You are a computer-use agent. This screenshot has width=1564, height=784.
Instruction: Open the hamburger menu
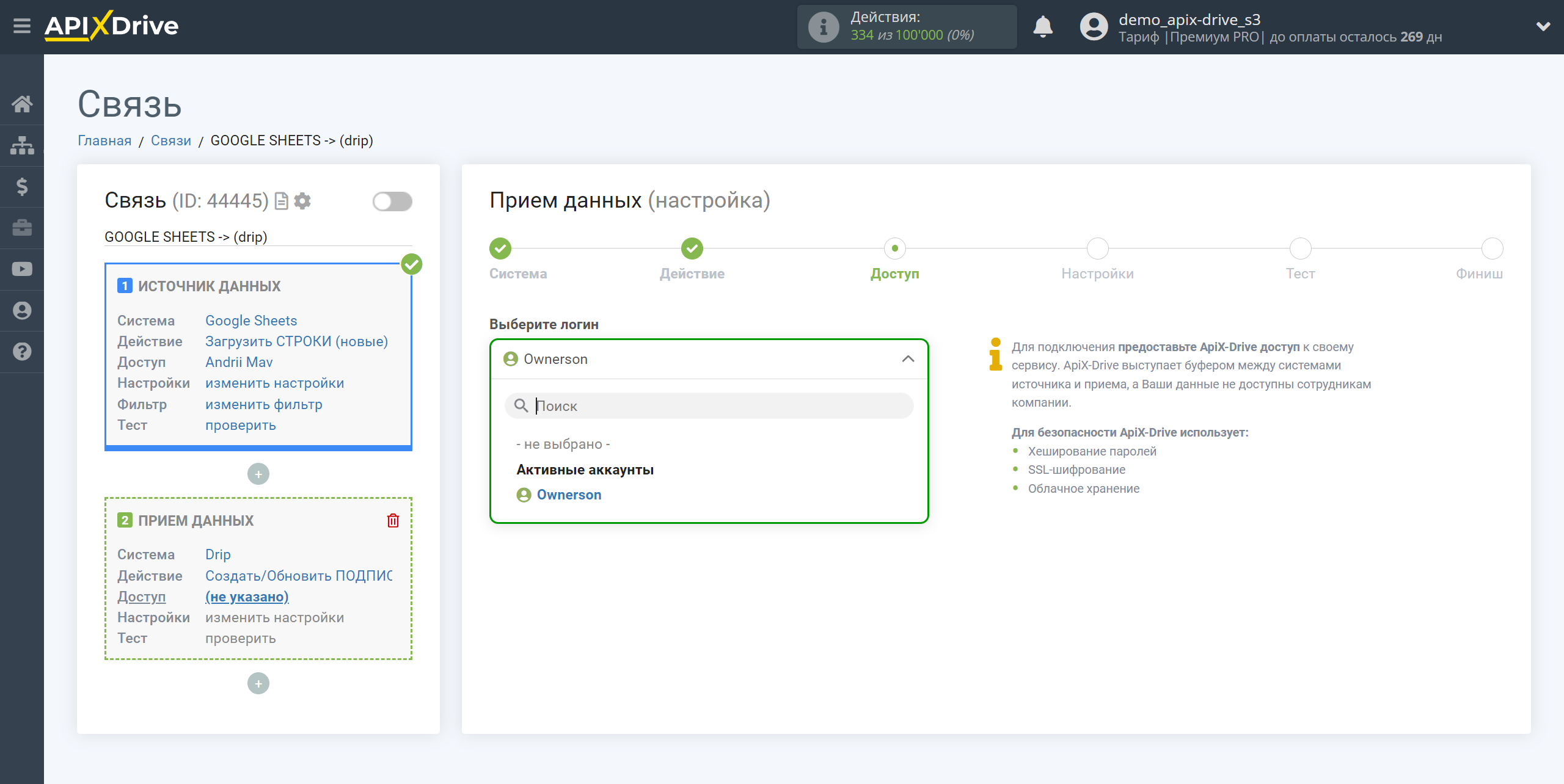pos(22,26)
